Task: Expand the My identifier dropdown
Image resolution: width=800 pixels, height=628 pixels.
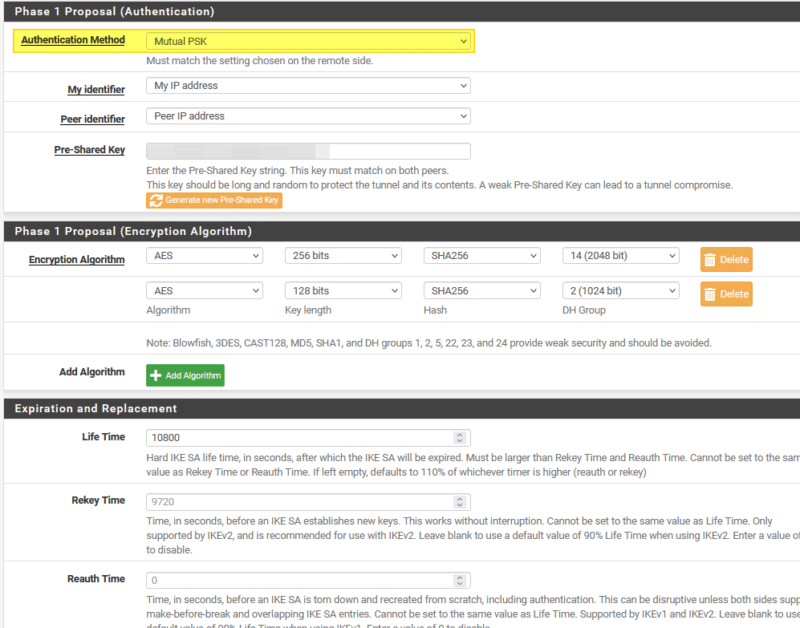Action: [308, 86]
